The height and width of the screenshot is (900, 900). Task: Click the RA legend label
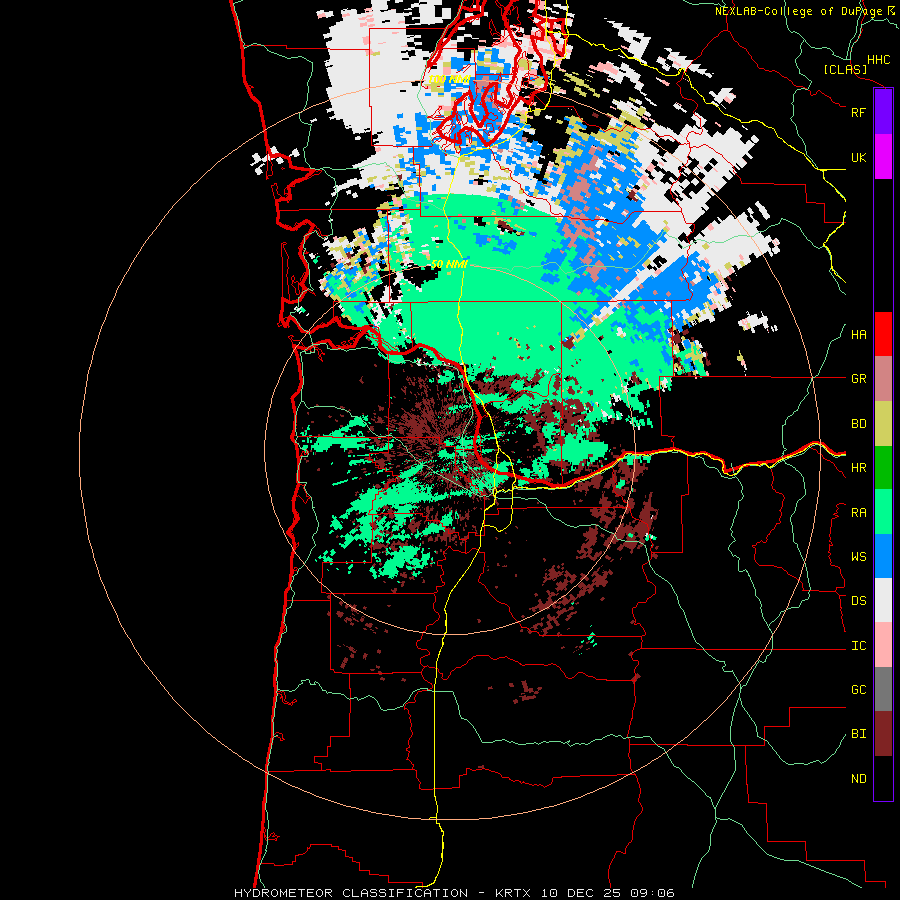tap(858, 513)
